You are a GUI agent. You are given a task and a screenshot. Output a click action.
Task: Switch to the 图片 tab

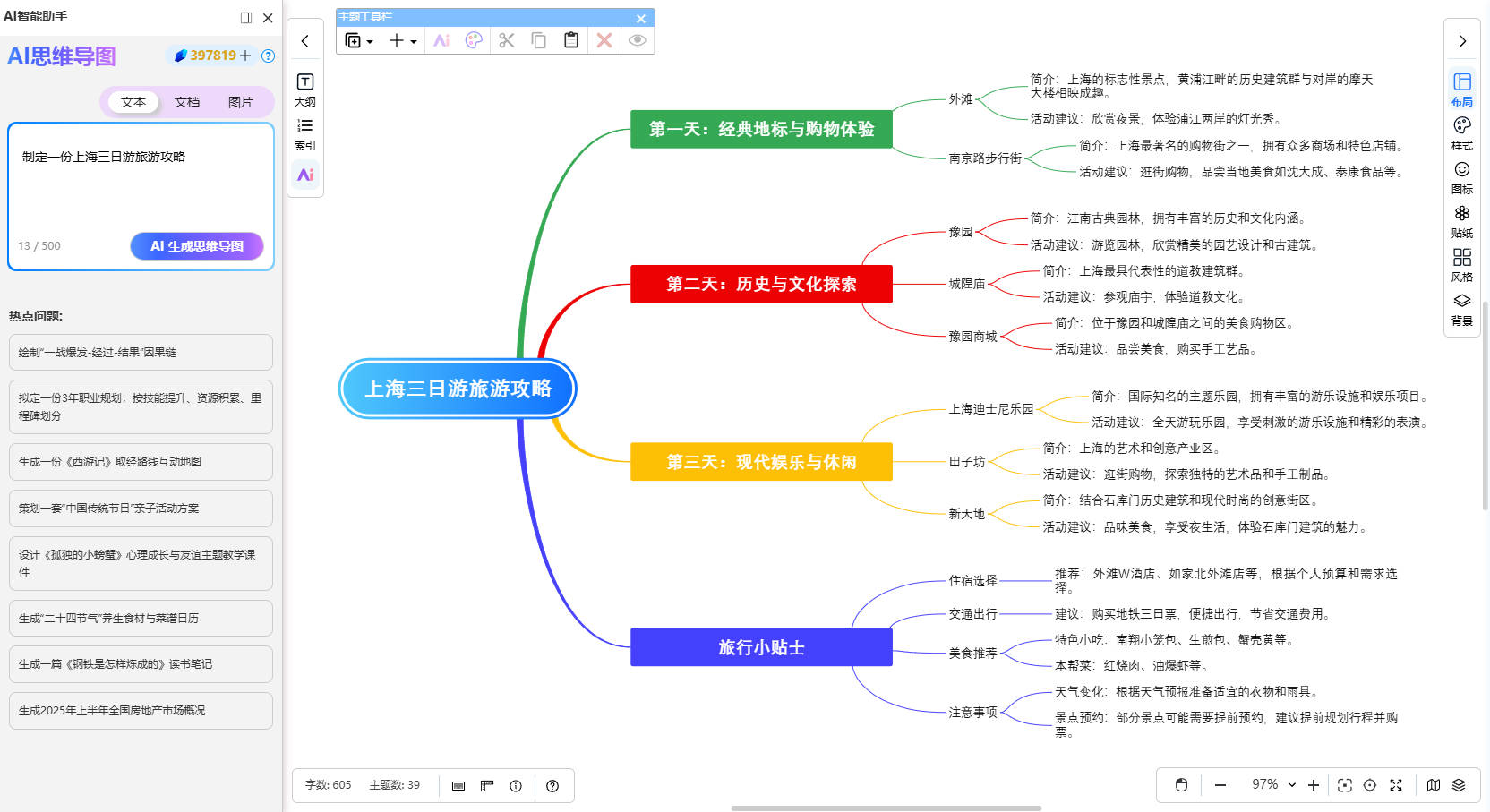(240, 102)
